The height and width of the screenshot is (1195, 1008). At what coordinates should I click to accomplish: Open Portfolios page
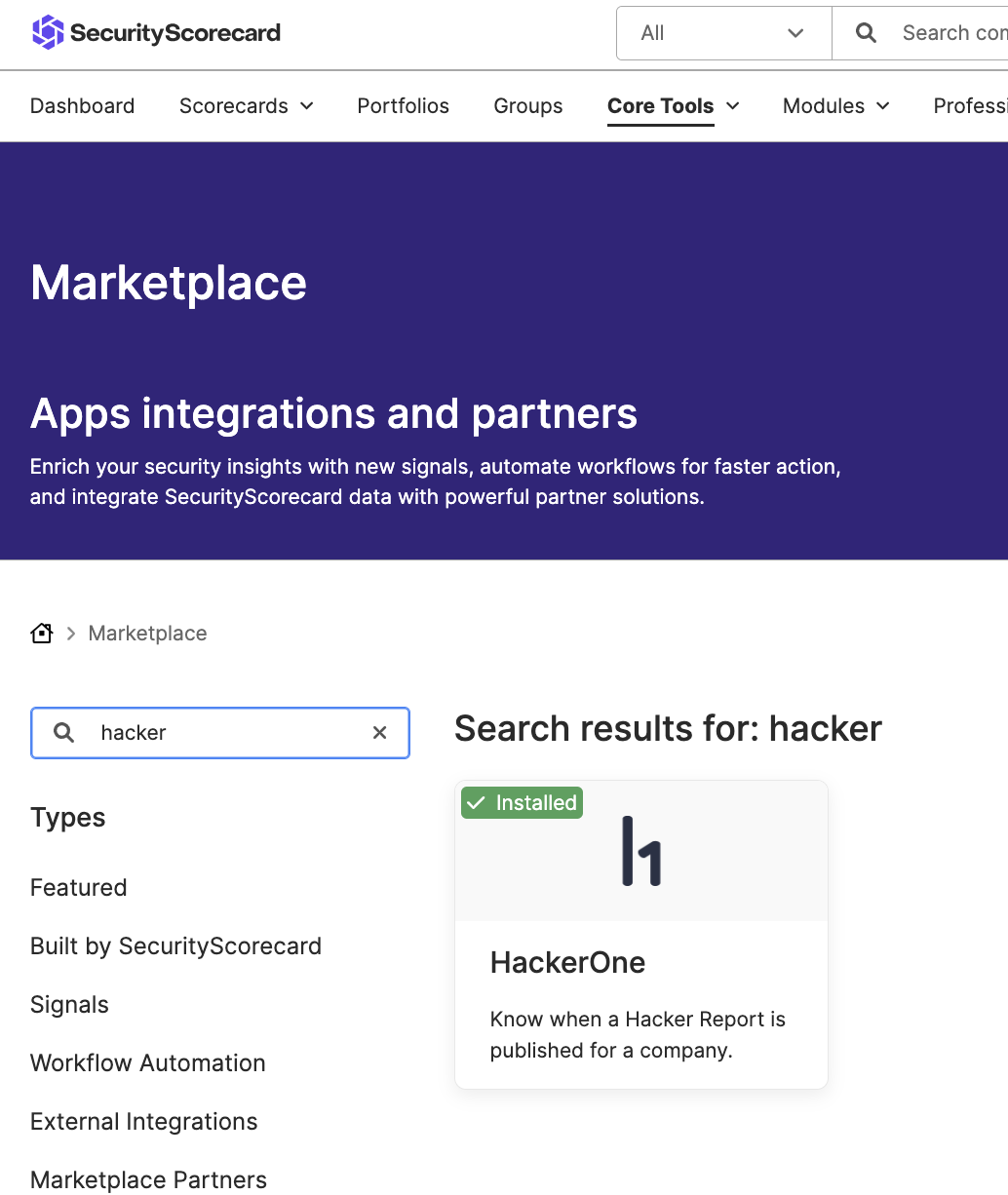pyautogui.click(x=404, y=106)
